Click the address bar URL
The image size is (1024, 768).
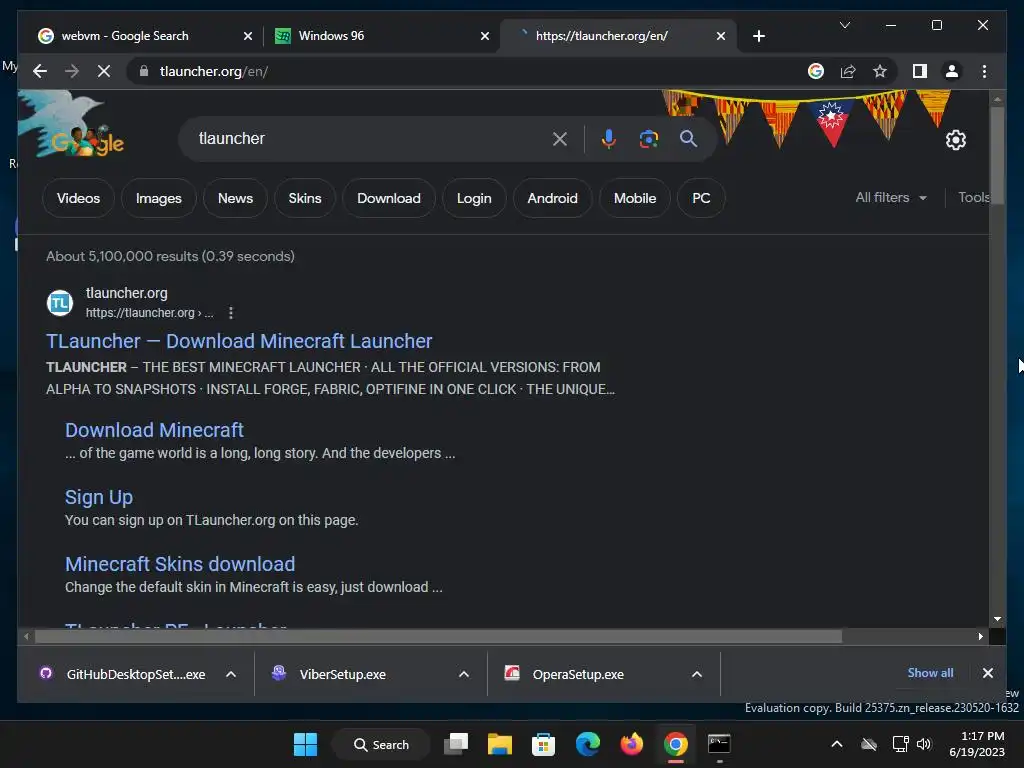tap(214, 71)
